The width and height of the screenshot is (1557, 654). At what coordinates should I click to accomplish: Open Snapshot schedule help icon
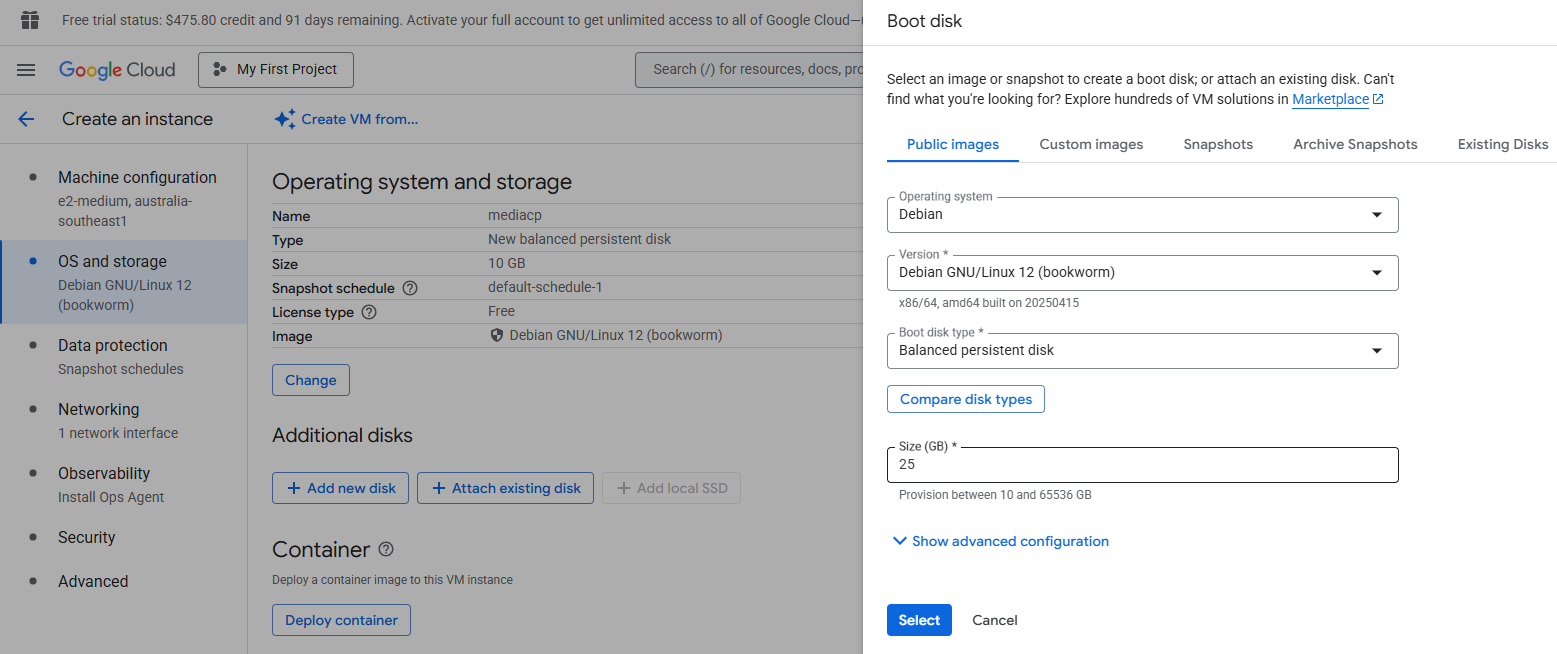[409, 288]
